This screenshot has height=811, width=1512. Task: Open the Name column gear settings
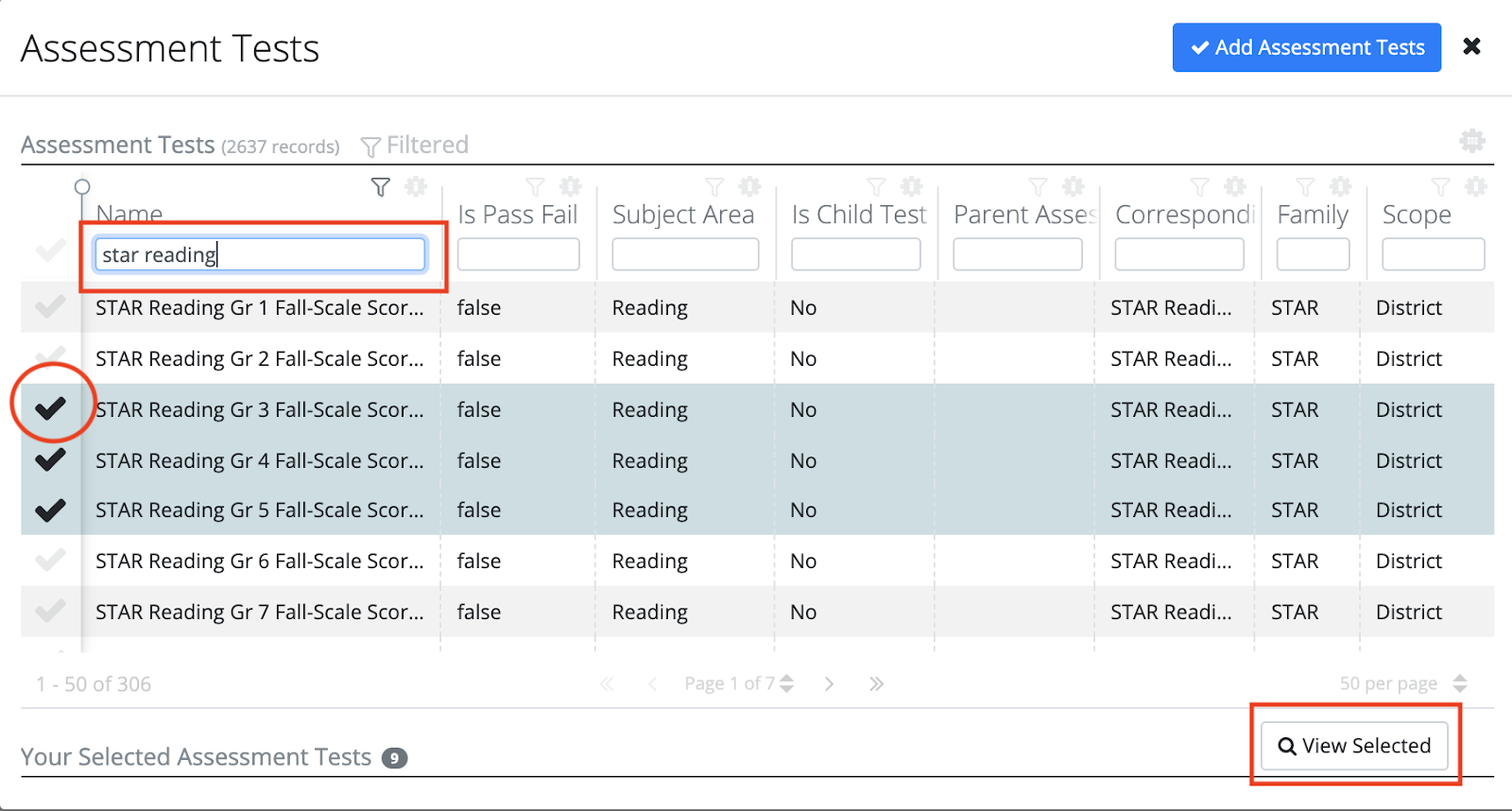coord(416,186)
